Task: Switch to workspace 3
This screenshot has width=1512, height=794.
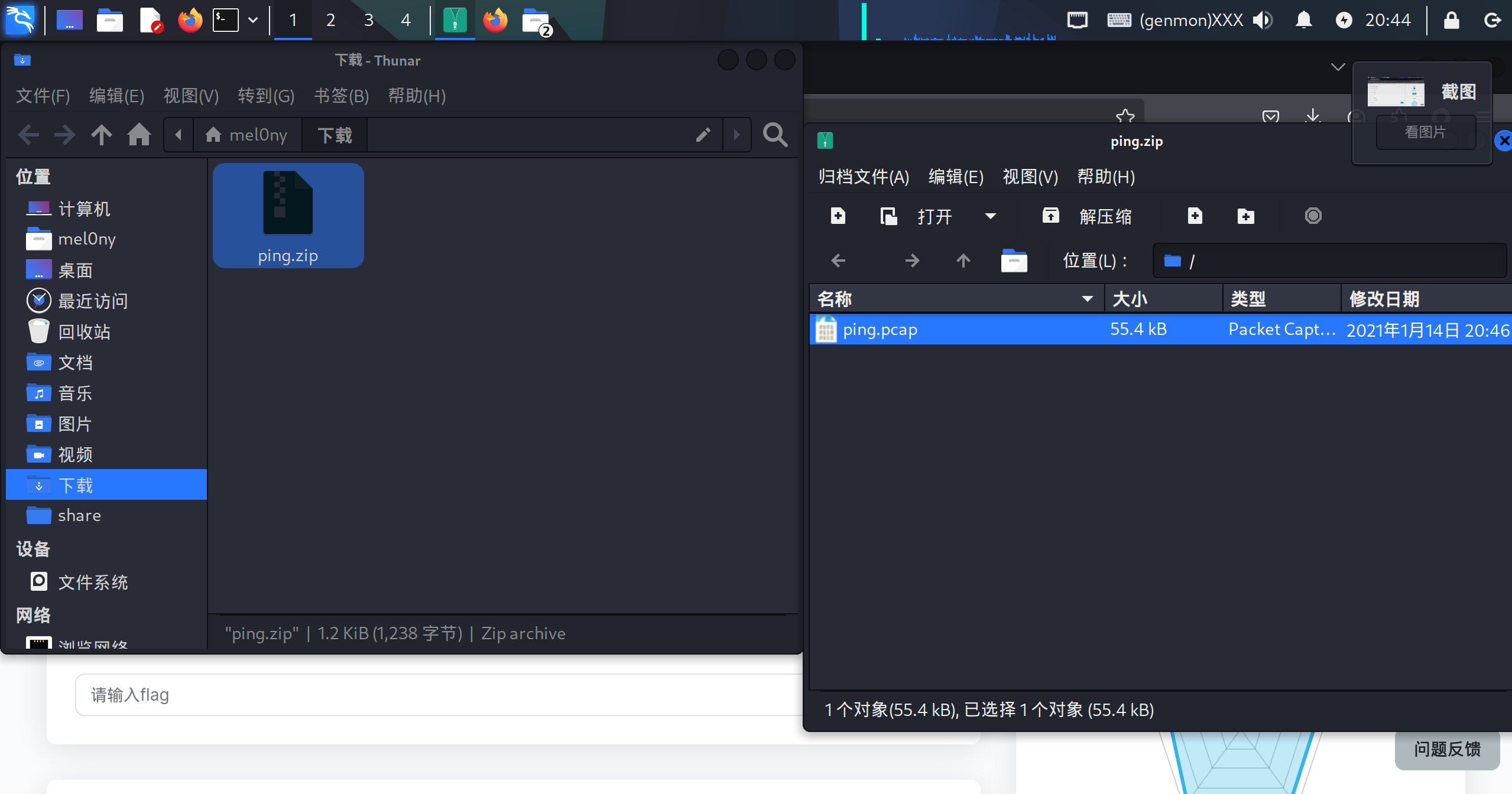Action: tap(368, 20)
